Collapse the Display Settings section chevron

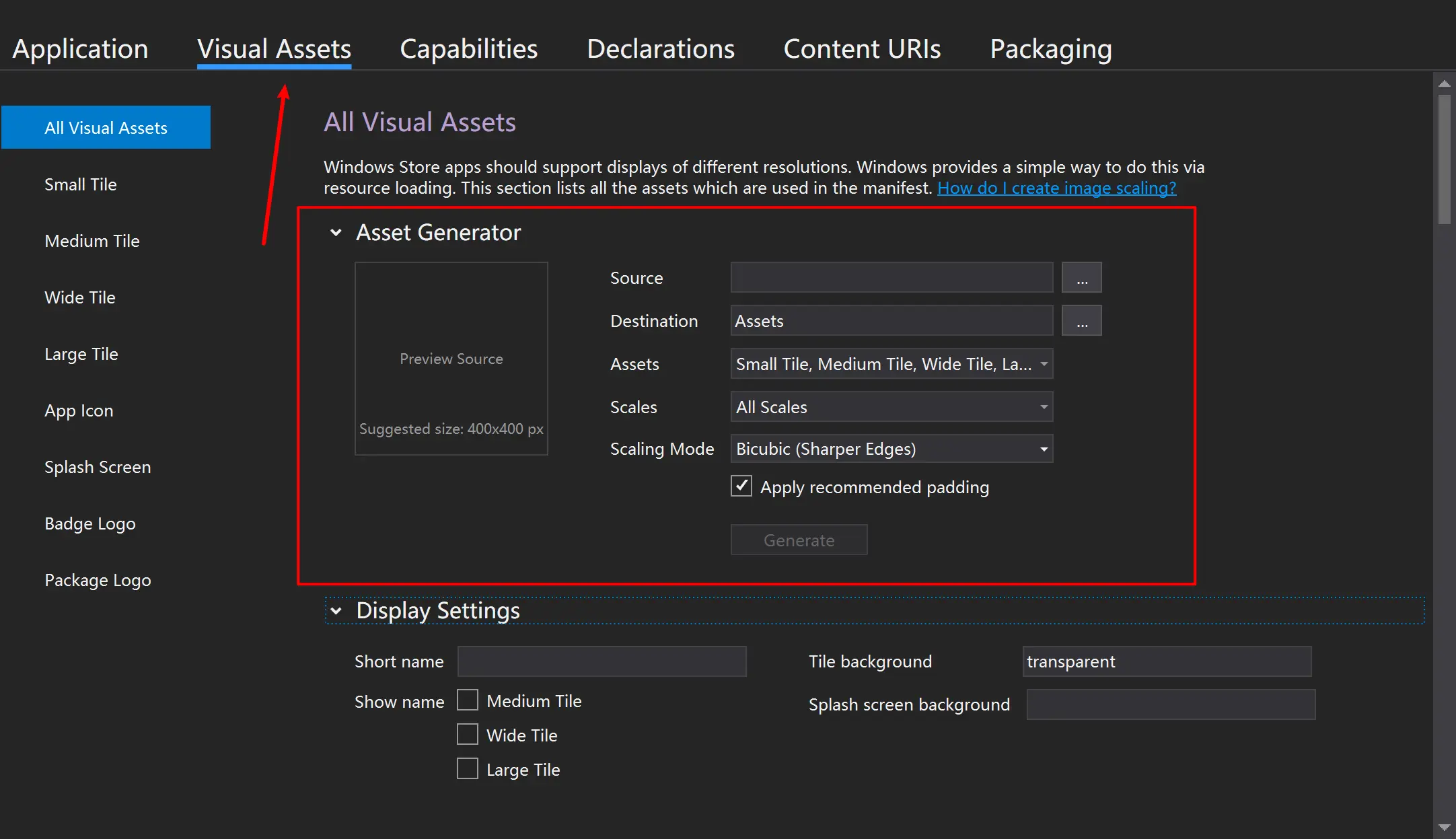336,611
